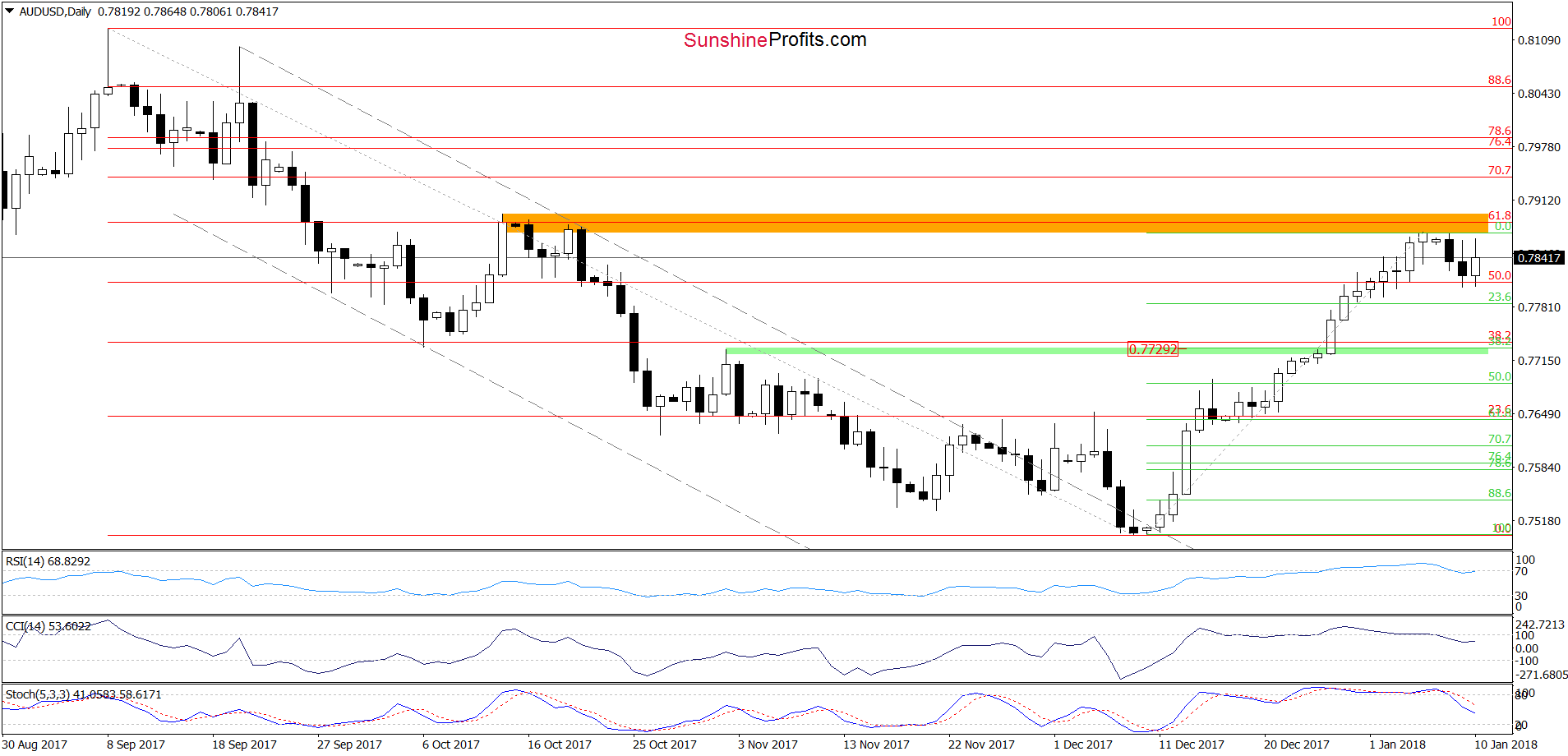Select the 70 level on RSI scale
Image resolution: width=1568 pixels, height=756 pixels.
pos(1522,571)
